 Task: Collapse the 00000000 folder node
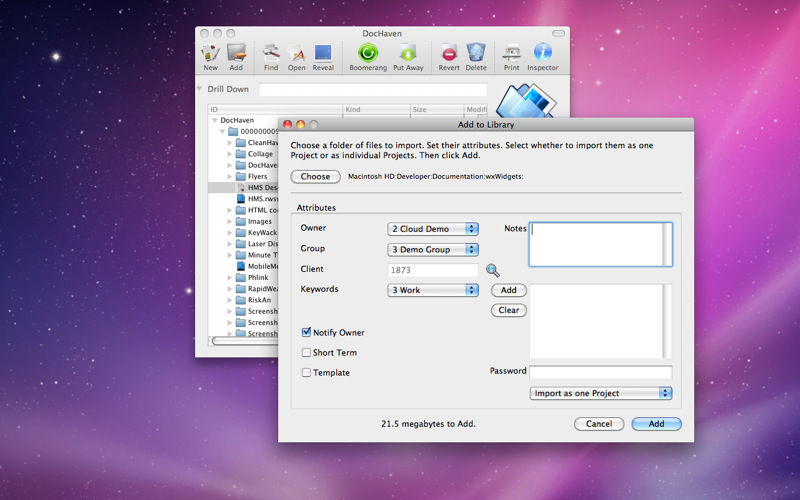click(222, 131)
